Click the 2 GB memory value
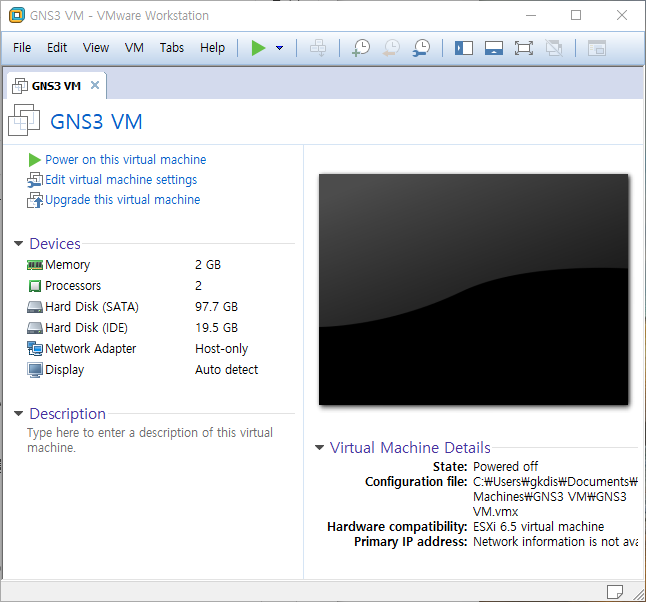 208,265
